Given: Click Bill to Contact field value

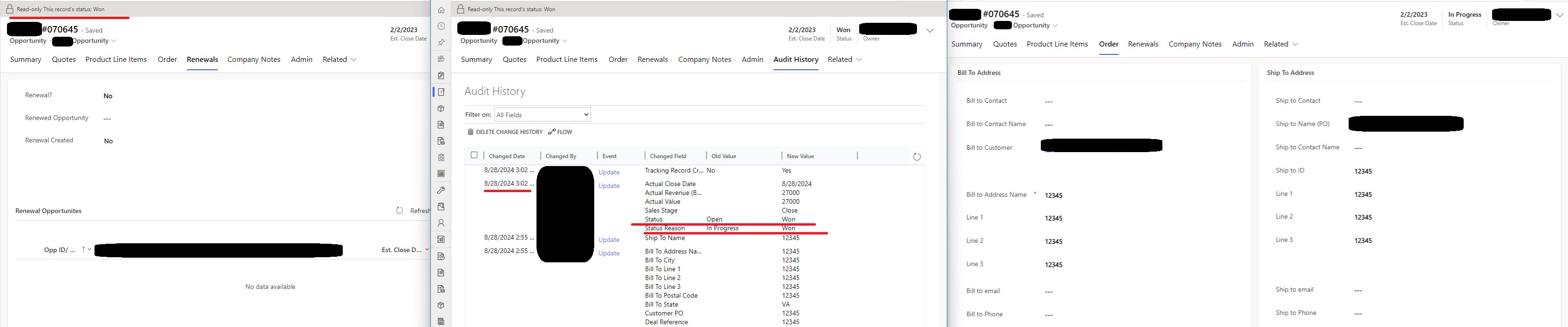Looking at the screenshot, I should click(1048, 101).
